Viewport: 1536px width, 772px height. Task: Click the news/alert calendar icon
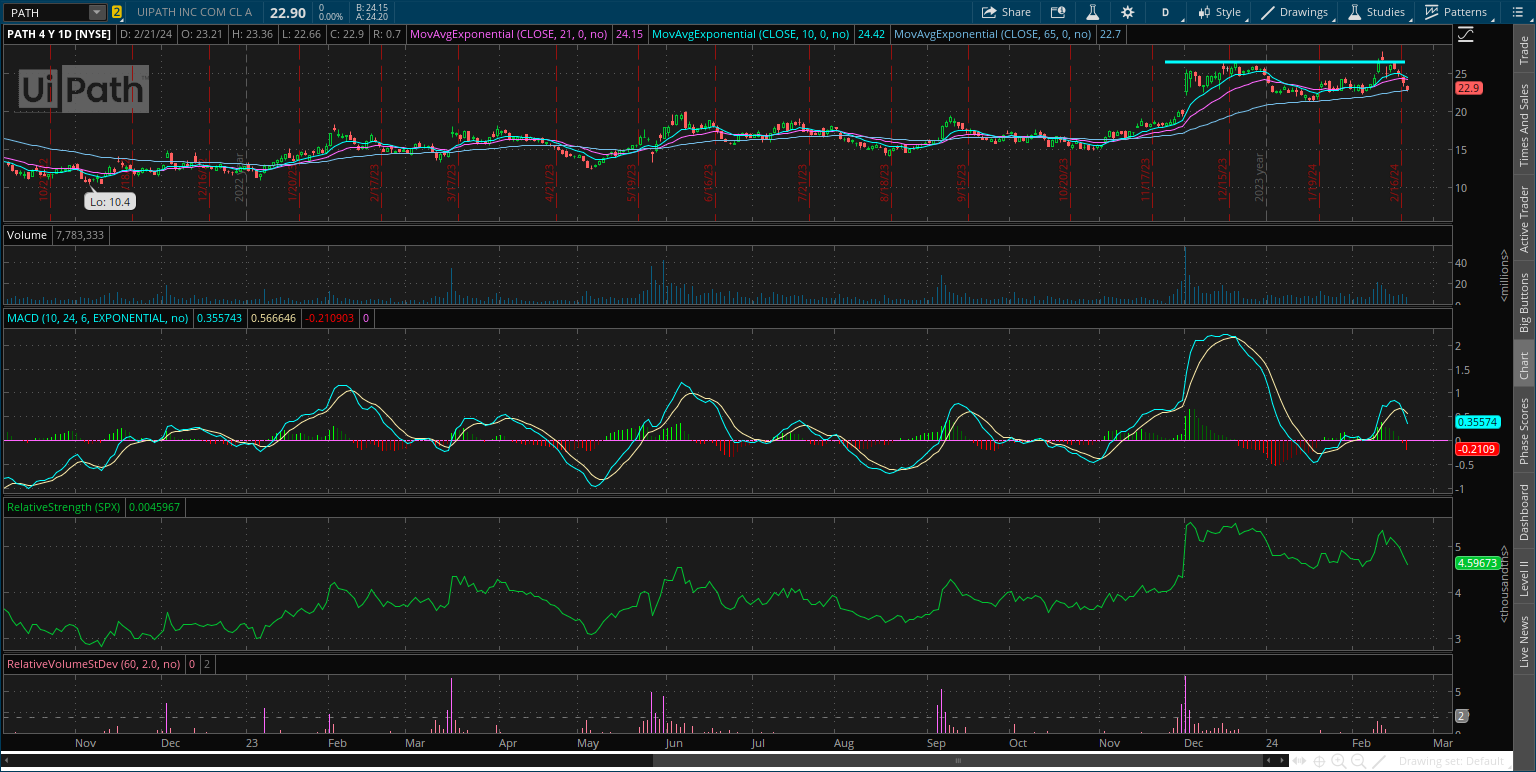coord(1058,12)
